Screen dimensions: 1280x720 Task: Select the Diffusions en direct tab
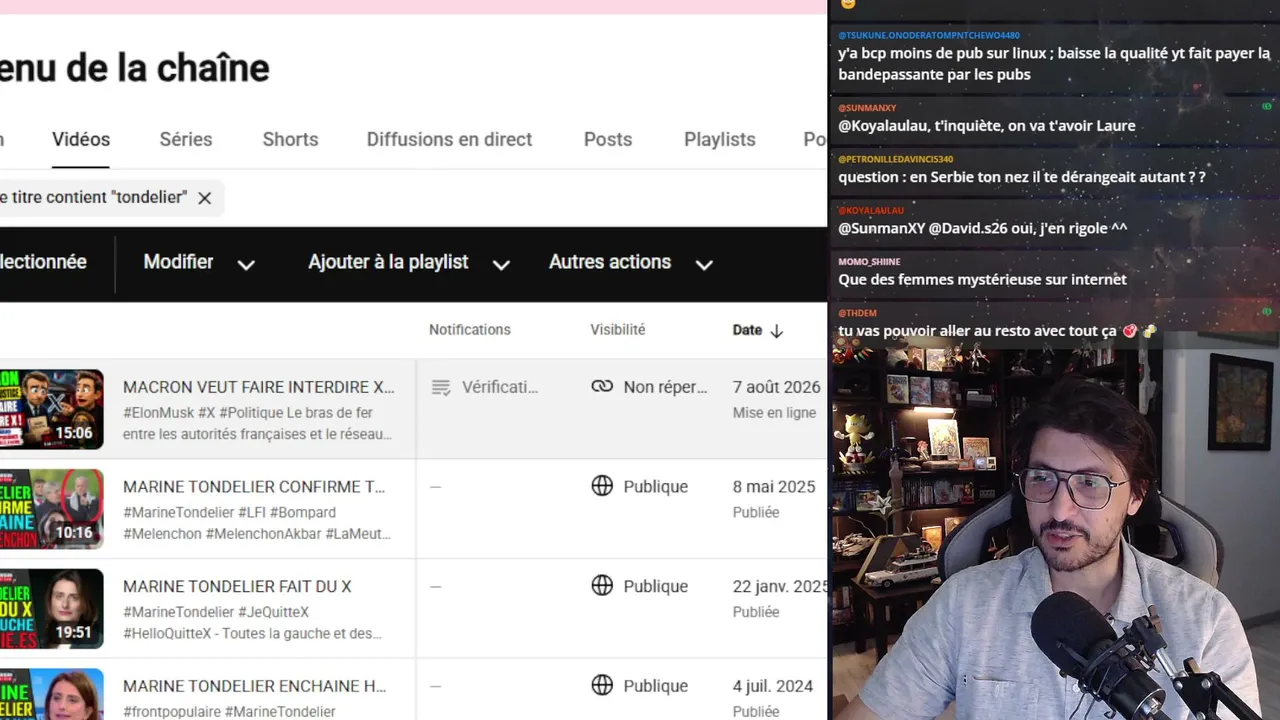click(449, 139)
